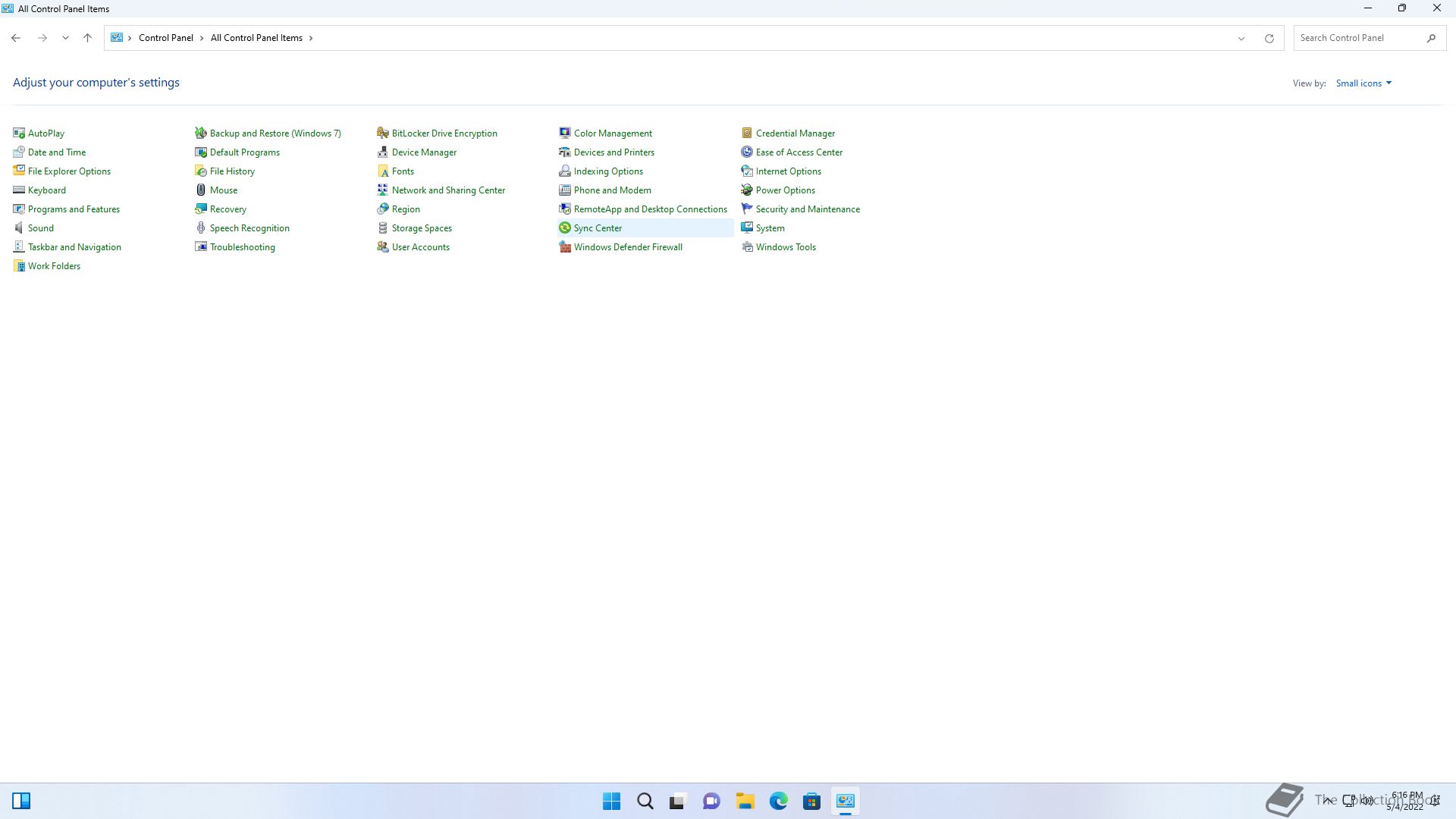The width and height of the screenshot is (1456, 819).
Task: Open Phone and Modem link
Action: 612,190
